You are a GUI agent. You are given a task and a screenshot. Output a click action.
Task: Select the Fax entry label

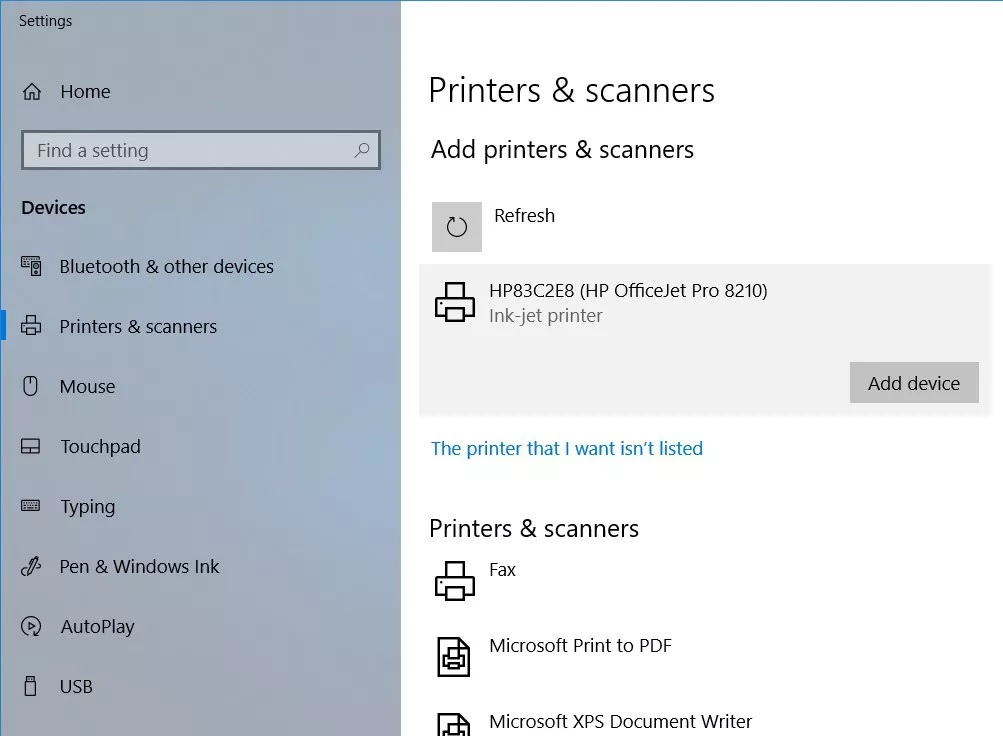(502, 570)
